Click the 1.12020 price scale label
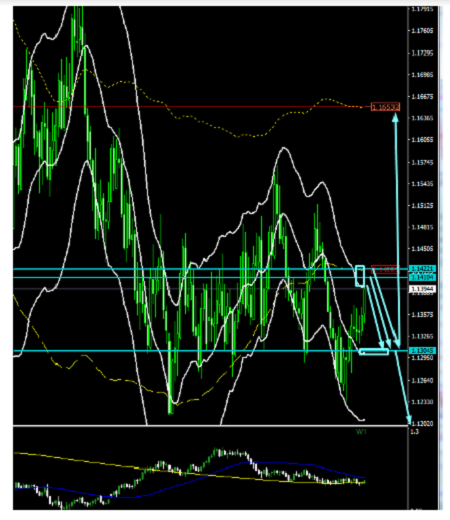The height and width of the screenshot is (520, 450). point(422,424)
